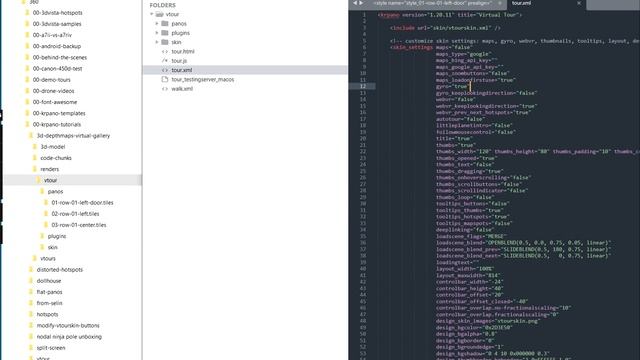Click the skin folder icon in Sublime sidebar

[x=165, y=42]
